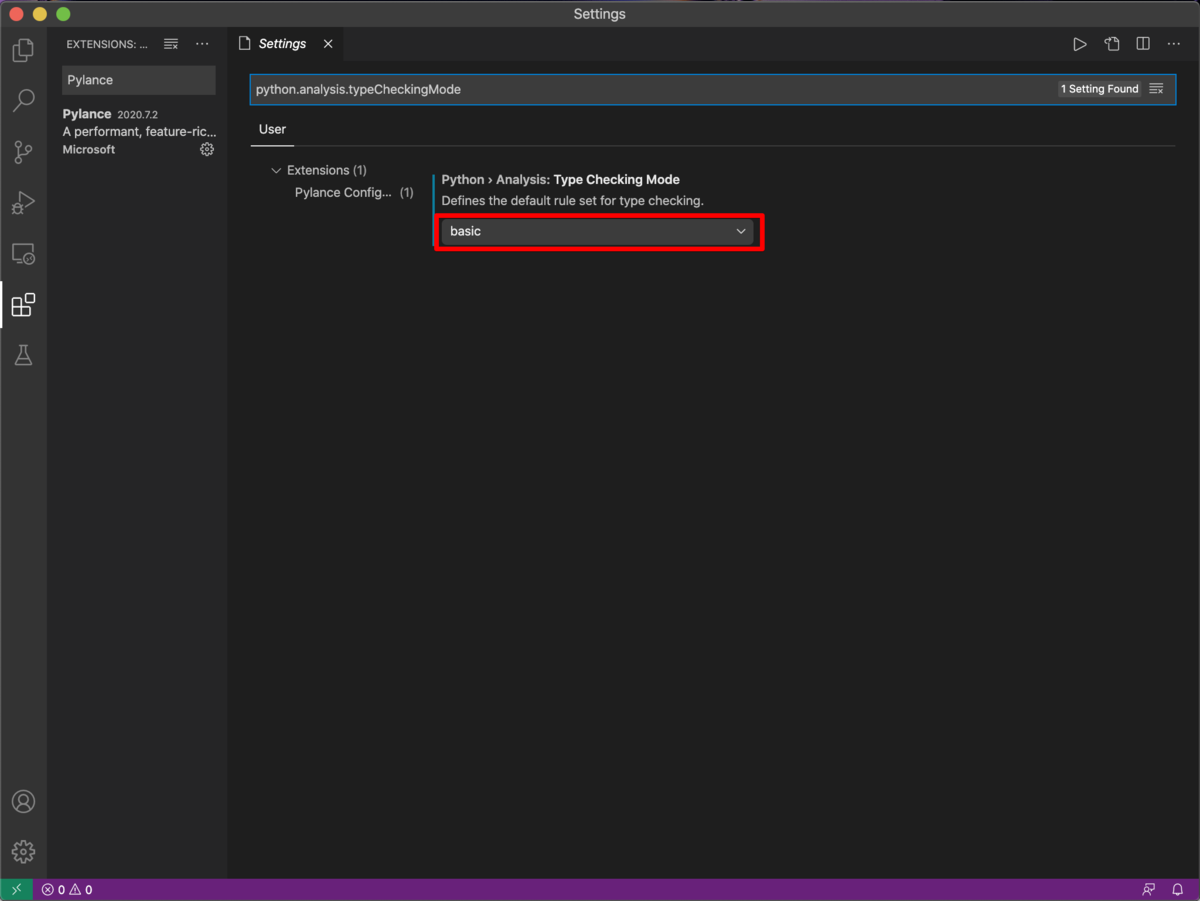Screen dimensions: 1200x901
Task: Click the Run triangle icon in editor toolbar
Action: [1080, 44]
